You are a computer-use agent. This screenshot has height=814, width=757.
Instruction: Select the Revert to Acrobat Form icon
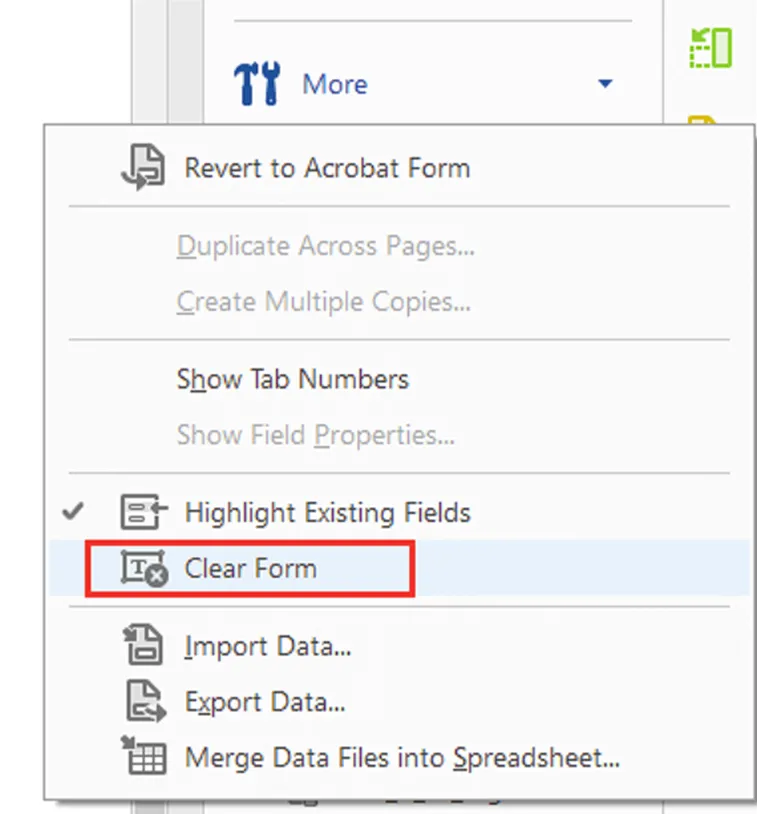coord(144,167)
